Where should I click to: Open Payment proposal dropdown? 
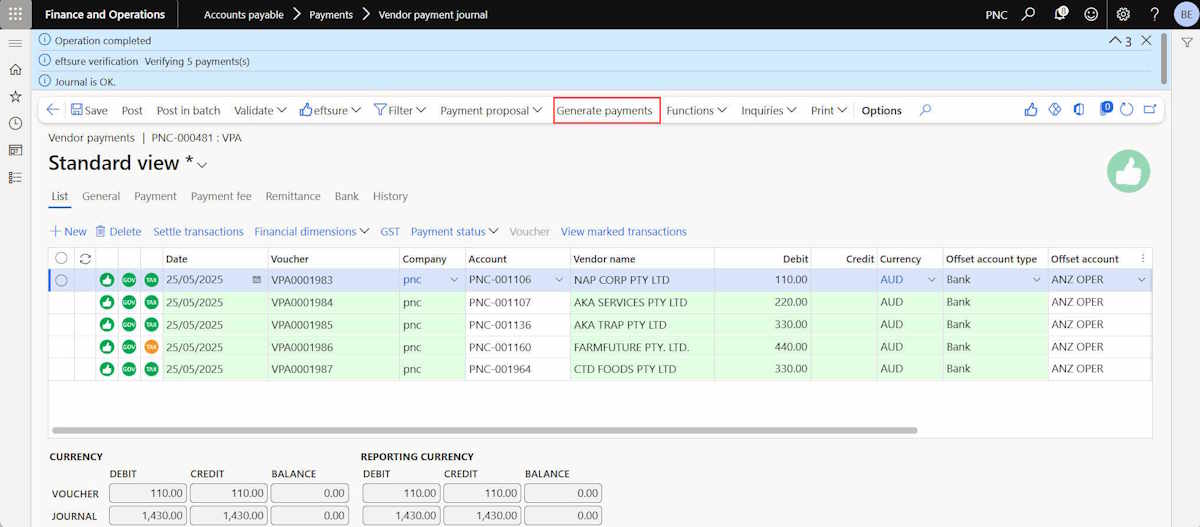tap(491, 110)
